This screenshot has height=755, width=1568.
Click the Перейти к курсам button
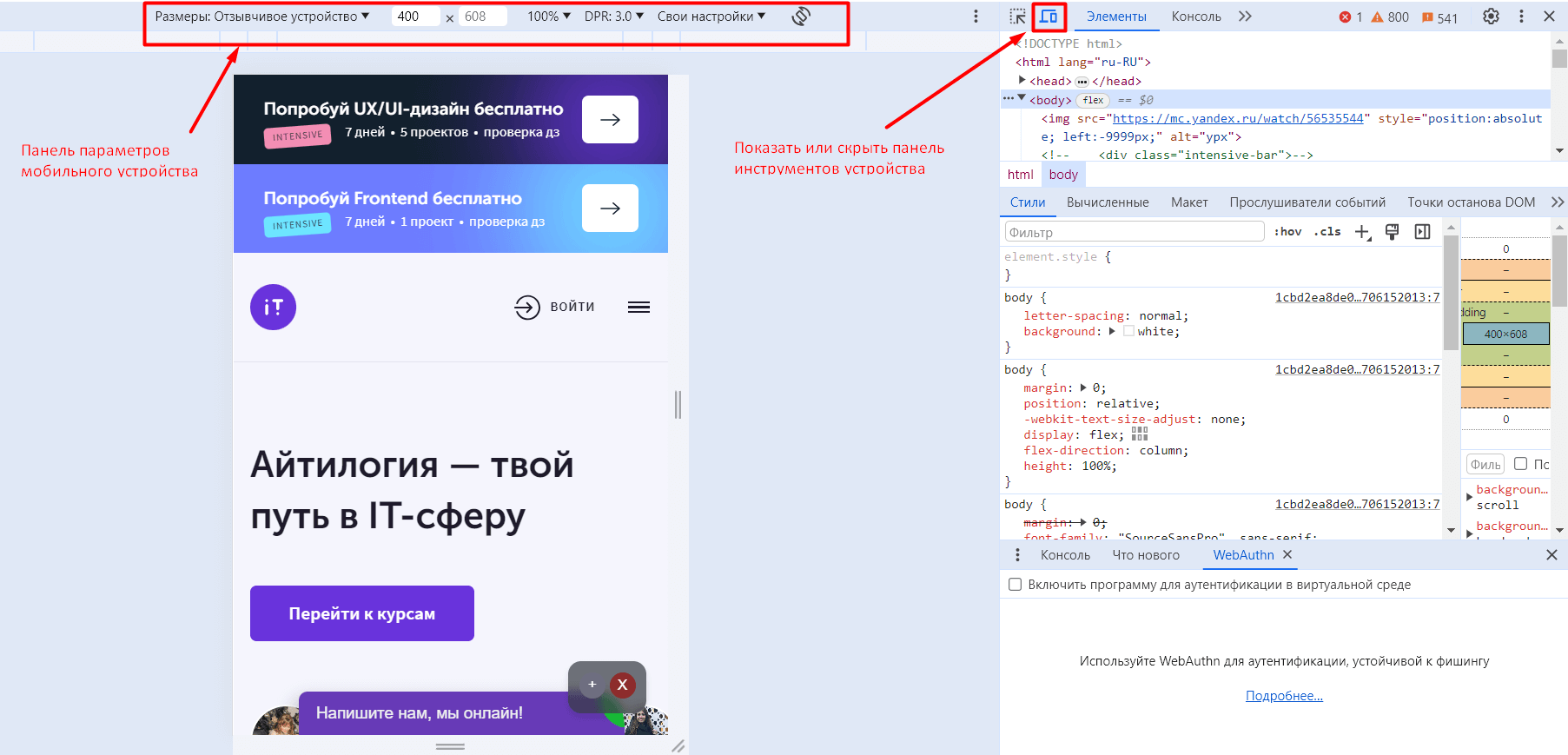pyautogui.click(x=362, y=613)
